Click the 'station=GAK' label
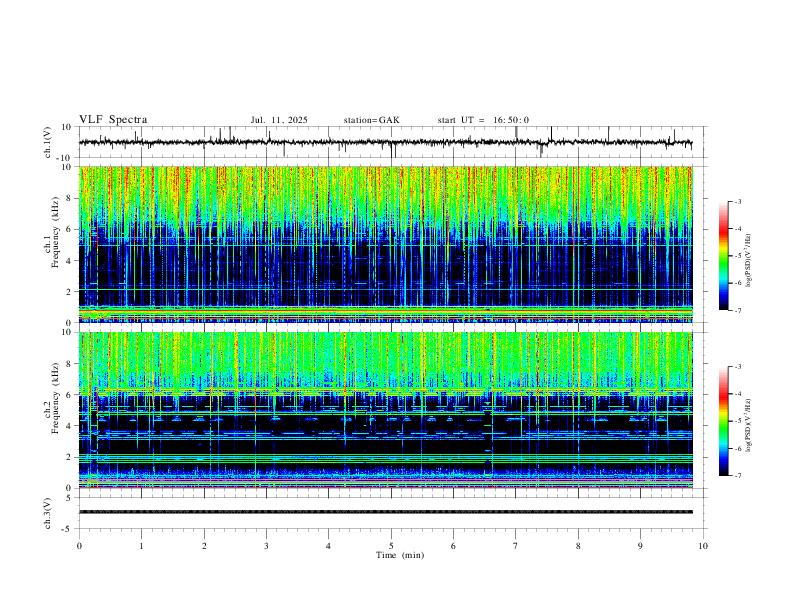The image size is (792, 612). point(372,120)
